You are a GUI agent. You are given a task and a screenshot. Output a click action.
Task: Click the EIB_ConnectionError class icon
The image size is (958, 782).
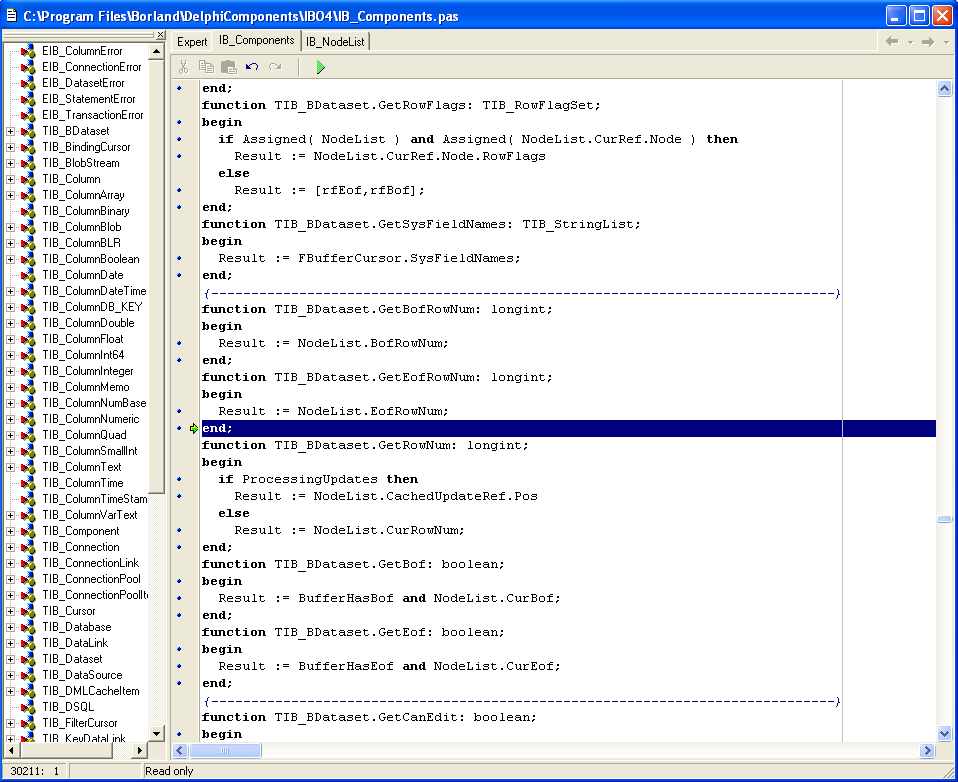pyautogui.click(x=28, y=67)
